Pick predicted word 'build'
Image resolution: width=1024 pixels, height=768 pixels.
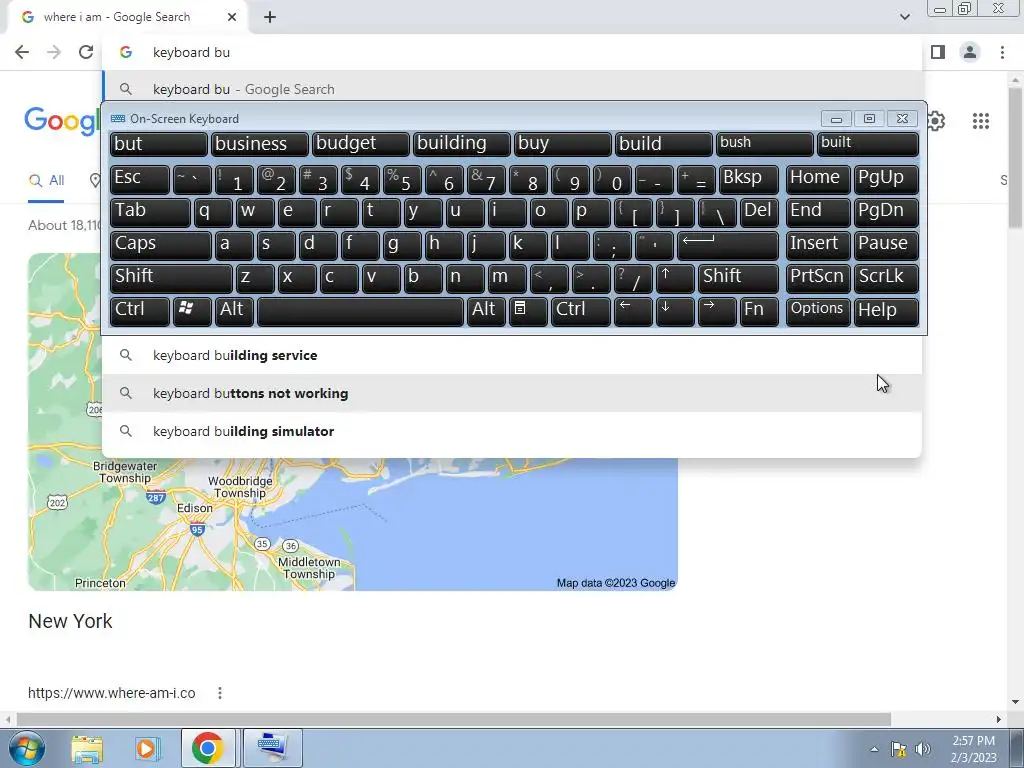tap(664, 144)
